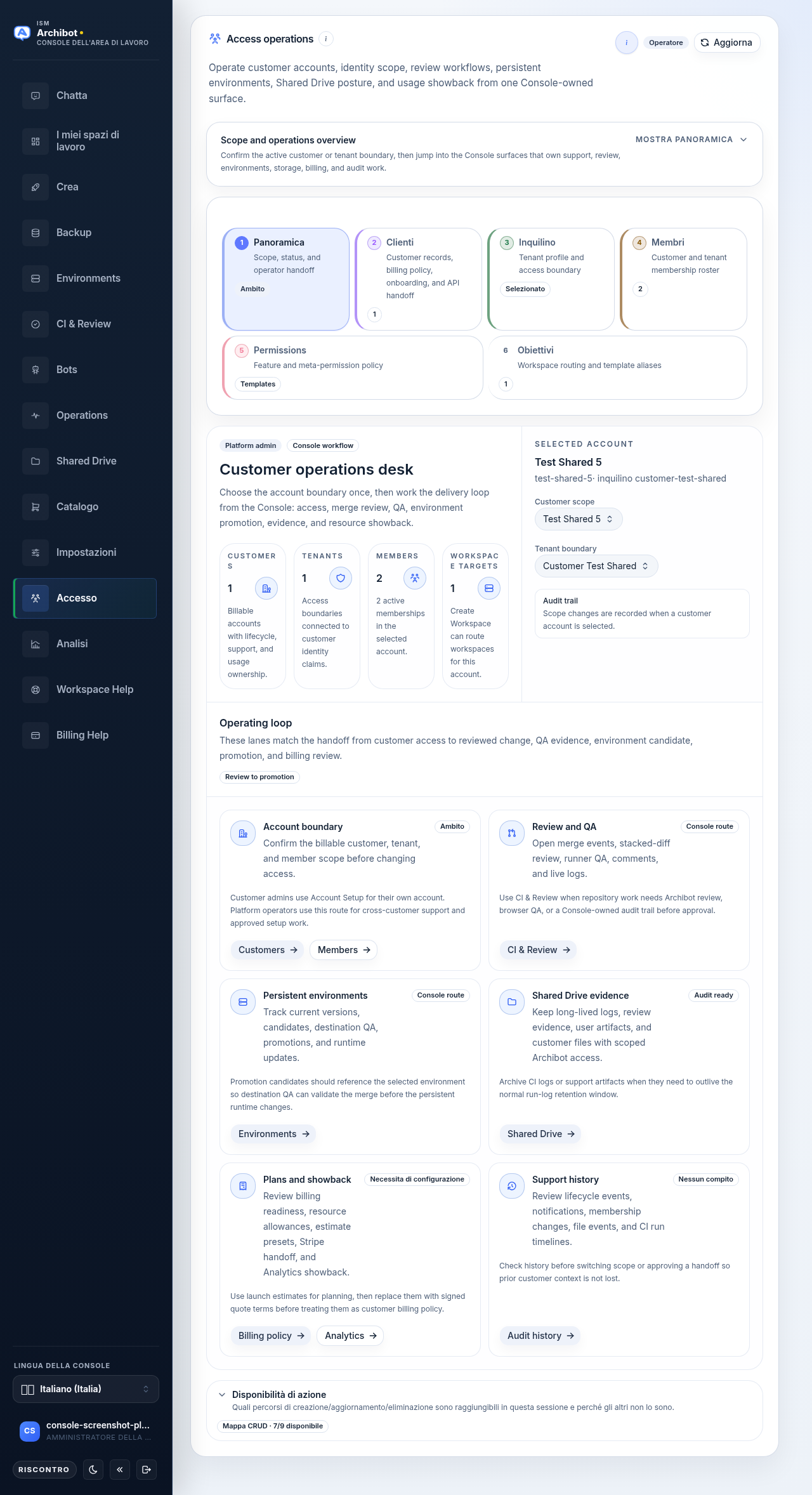Select the Inquilino step tab
This screenshot has height=1495, width=812.
[551, 279]
